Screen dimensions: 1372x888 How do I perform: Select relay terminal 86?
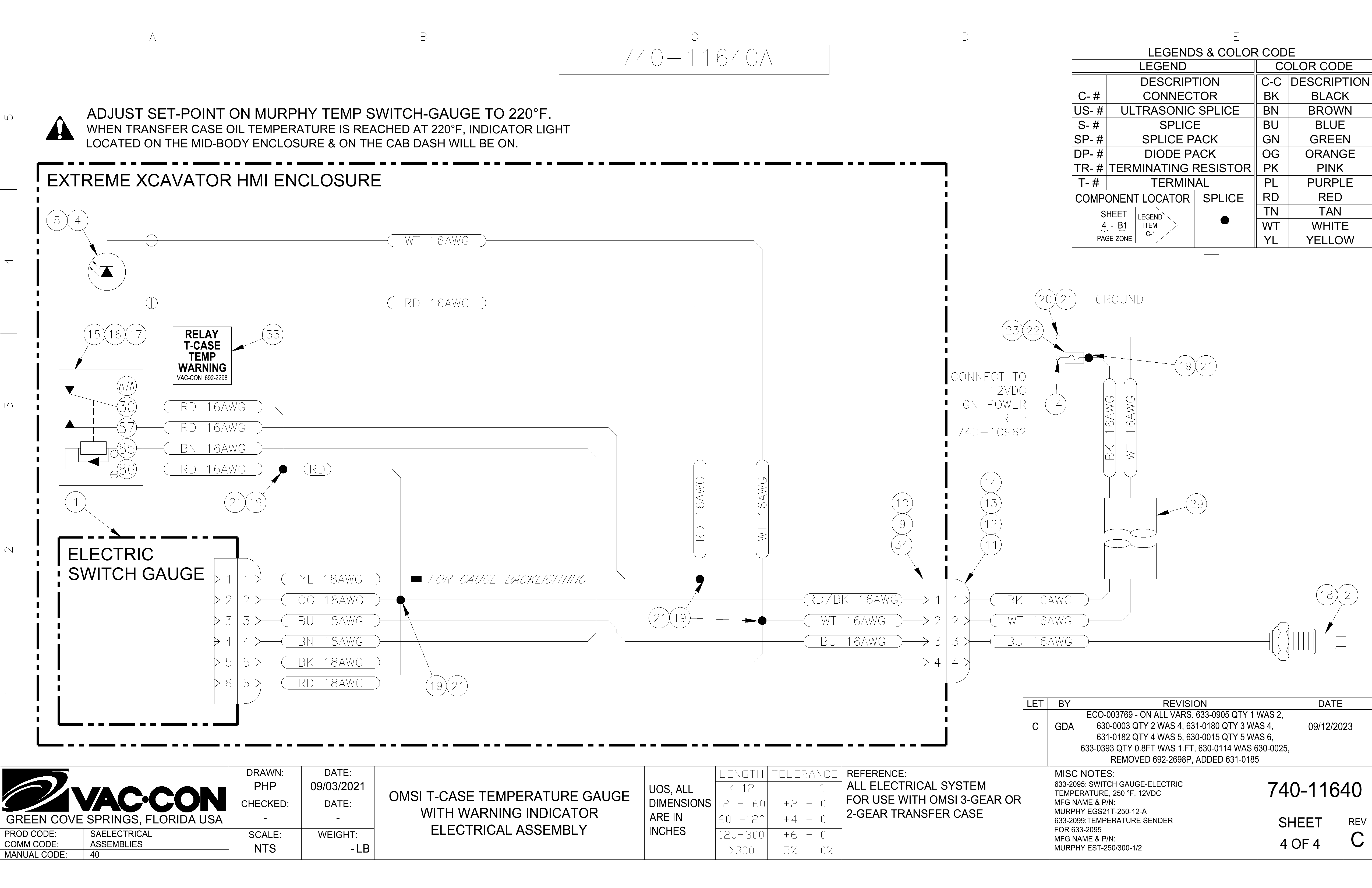(127, 469)
